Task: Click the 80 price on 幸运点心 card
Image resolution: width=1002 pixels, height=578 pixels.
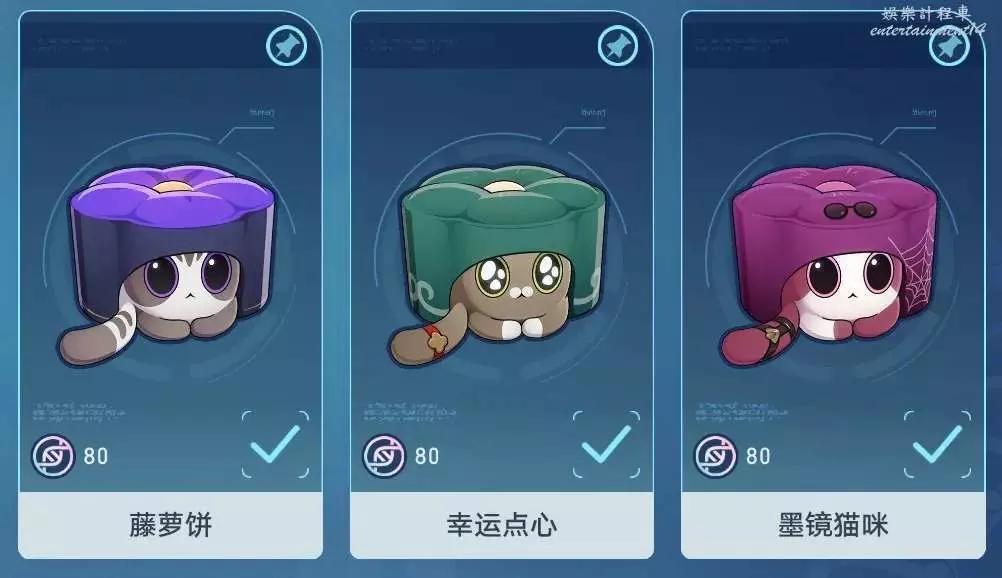Action: pyautogui.click(x=427, y=456)
